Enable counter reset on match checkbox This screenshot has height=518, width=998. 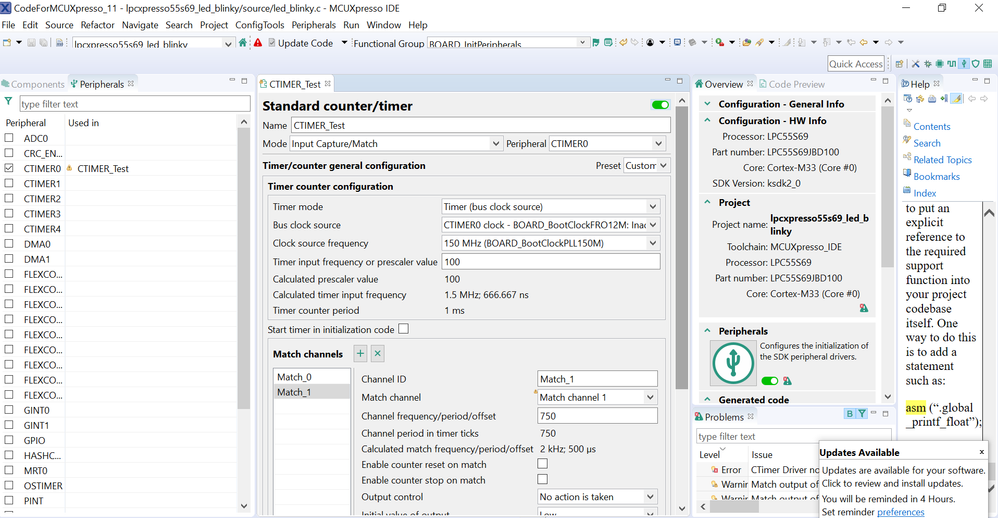tap(542, 464)
